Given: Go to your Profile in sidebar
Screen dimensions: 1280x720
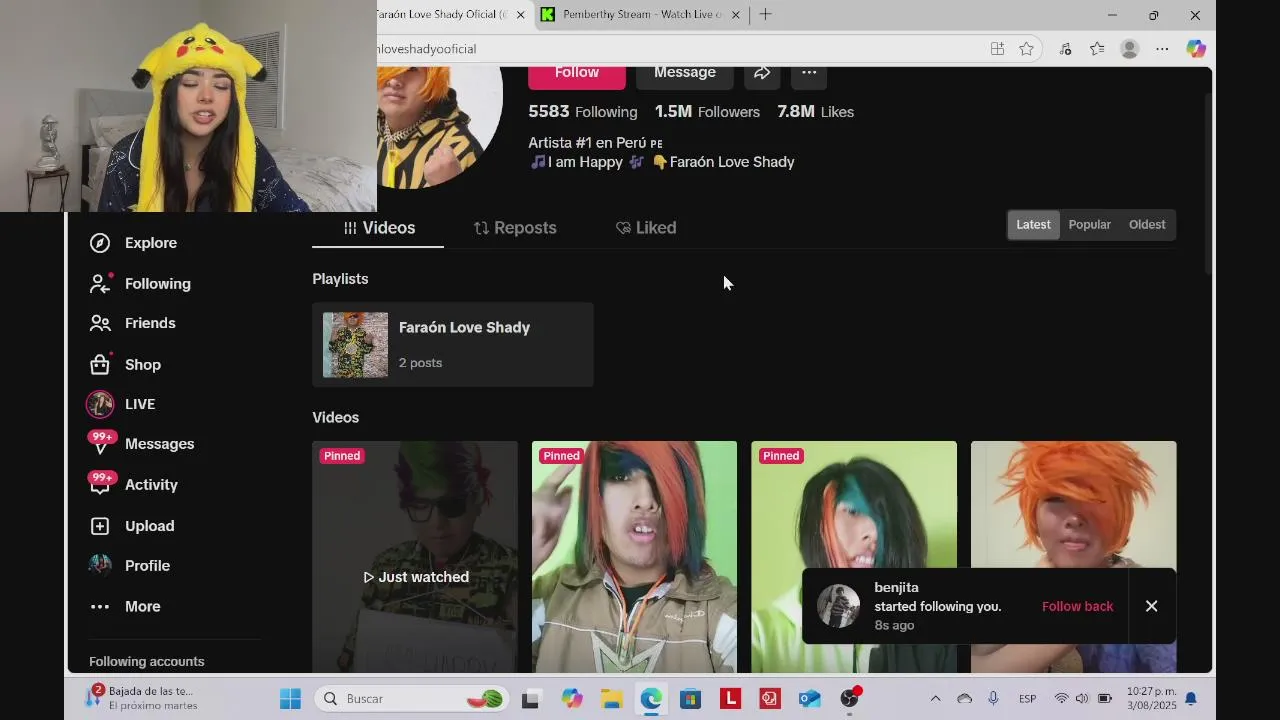Looking at the screenshot, I should click(x=129, y=566).
